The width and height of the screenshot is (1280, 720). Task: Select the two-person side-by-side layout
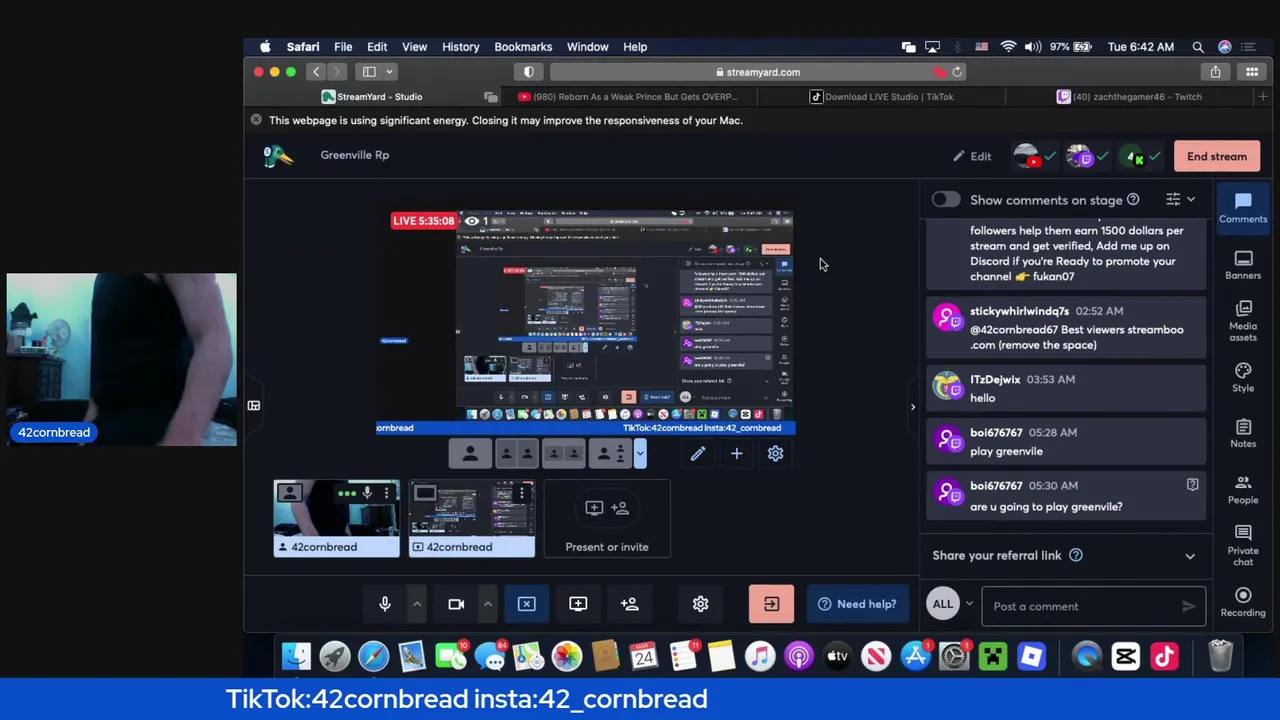pyautogui.click(x=517, y=454)
